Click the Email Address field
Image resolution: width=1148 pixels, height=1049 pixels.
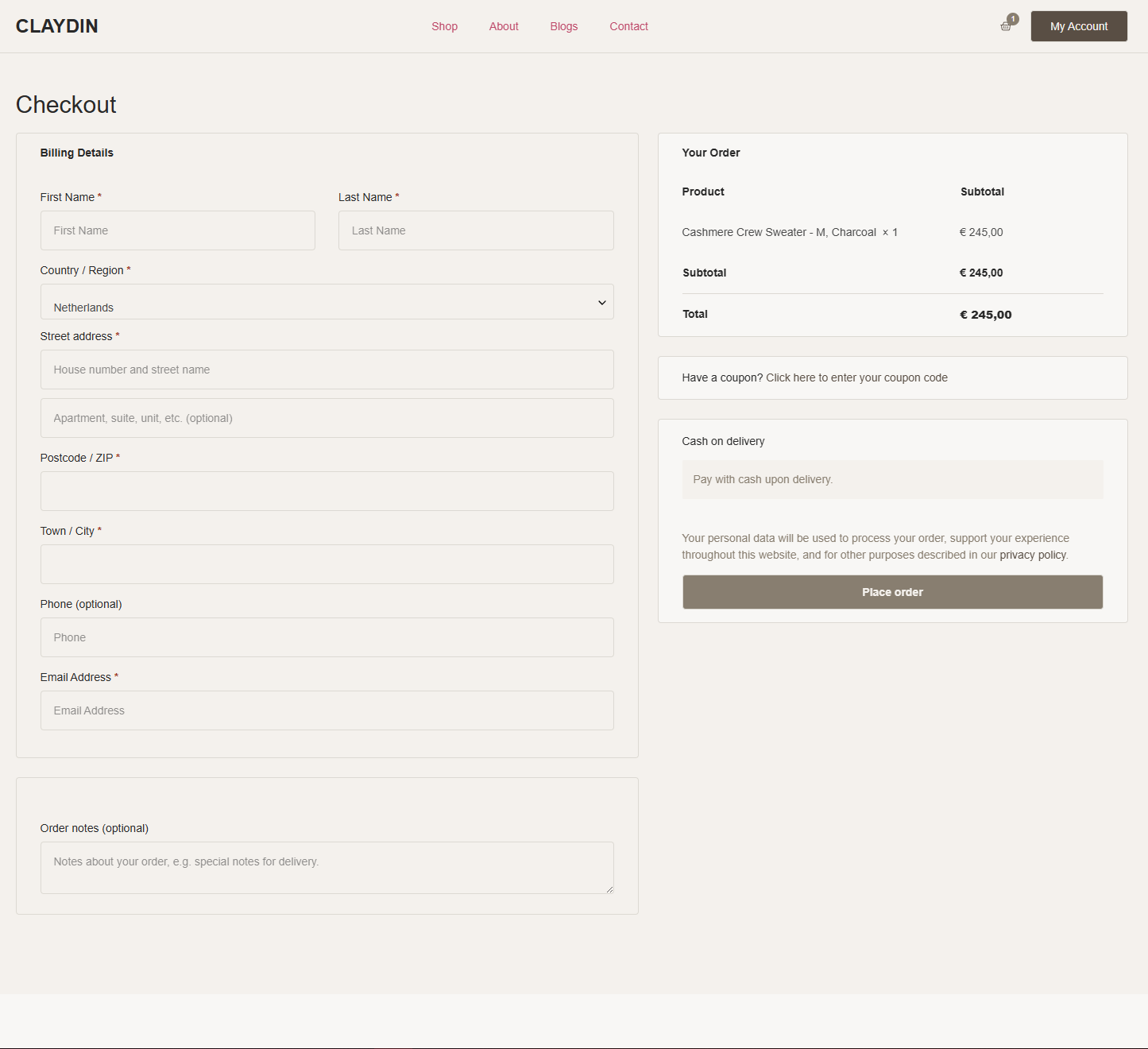coord(327,710)
